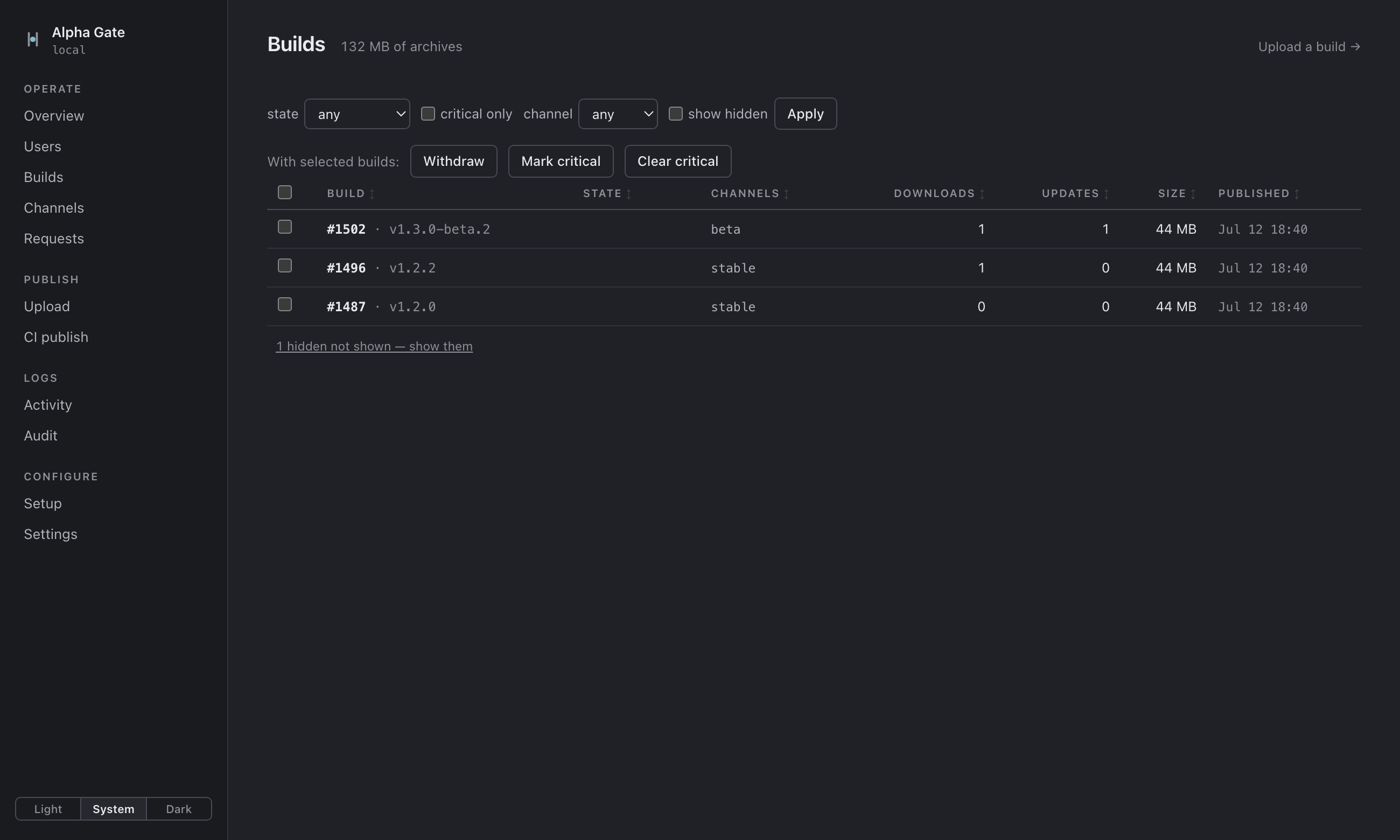This screenshot has width=1400, height=840.
Task: Sort table by State column
Action: pos(607,194)
